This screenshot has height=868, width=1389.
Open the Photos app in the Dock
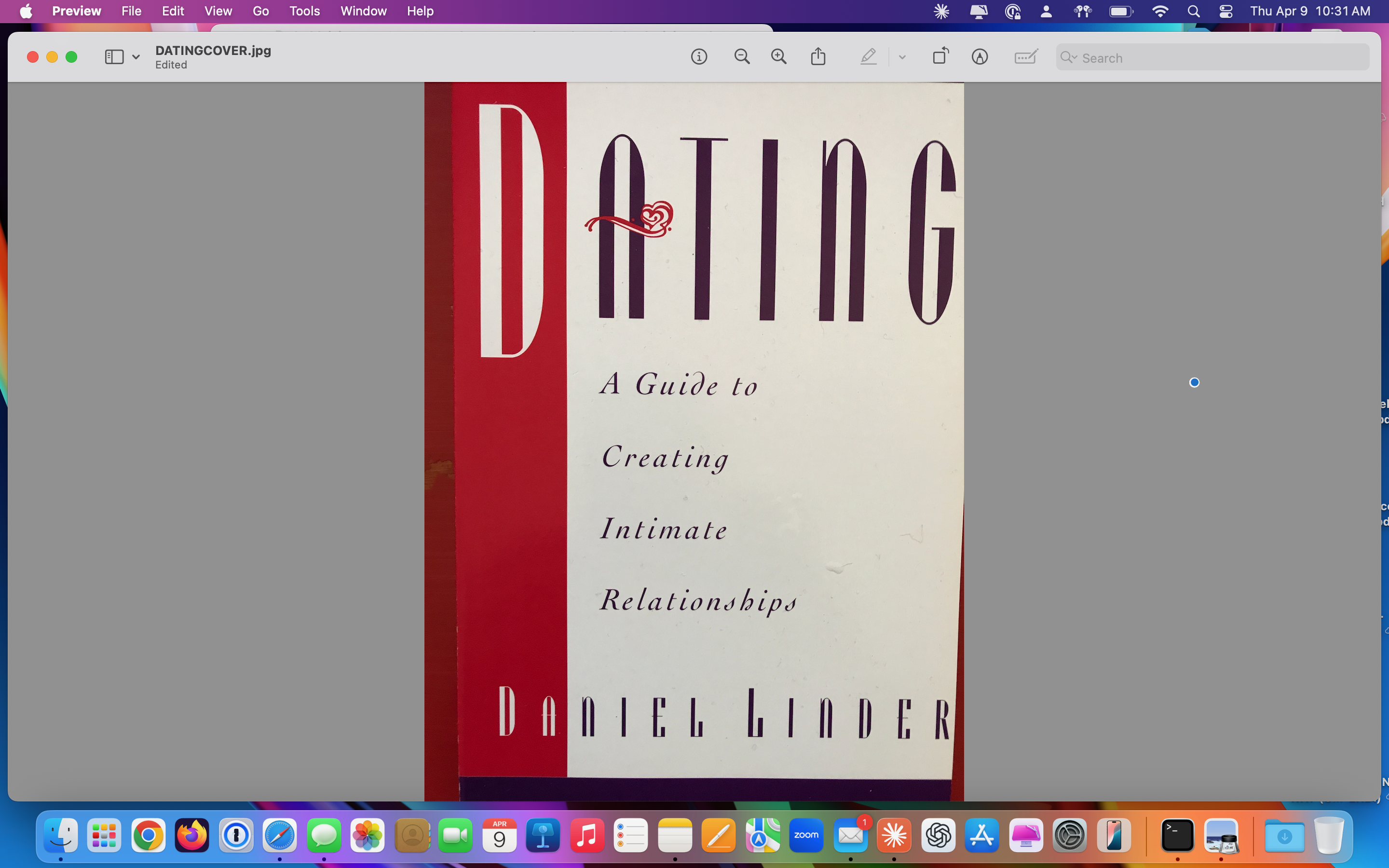click(x=368, y=835)
